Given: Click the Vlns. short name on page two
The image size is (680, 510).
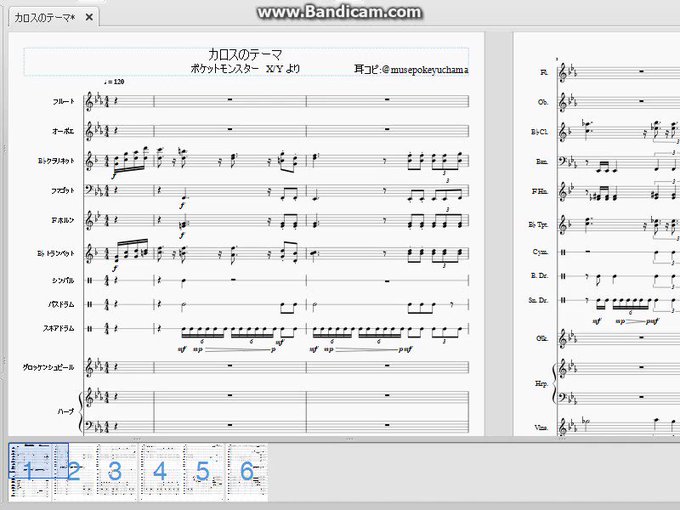Looking at the screenshot, I should [541, 427].
